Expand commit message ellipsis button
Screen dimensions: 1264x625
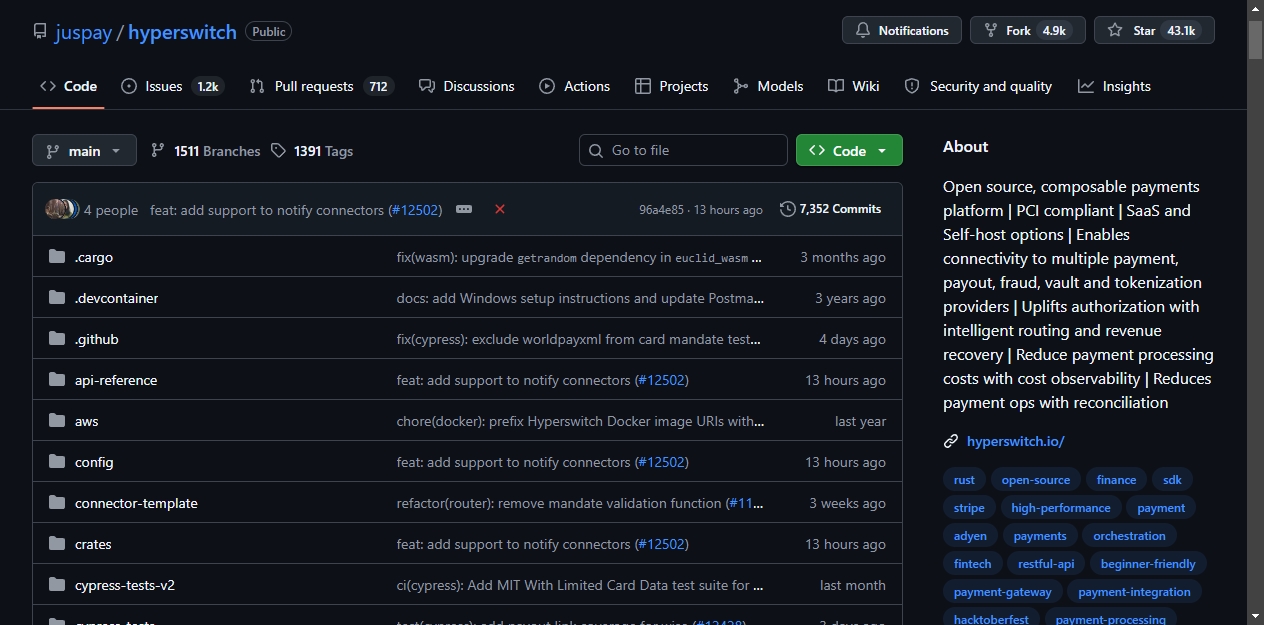[464, 209]
